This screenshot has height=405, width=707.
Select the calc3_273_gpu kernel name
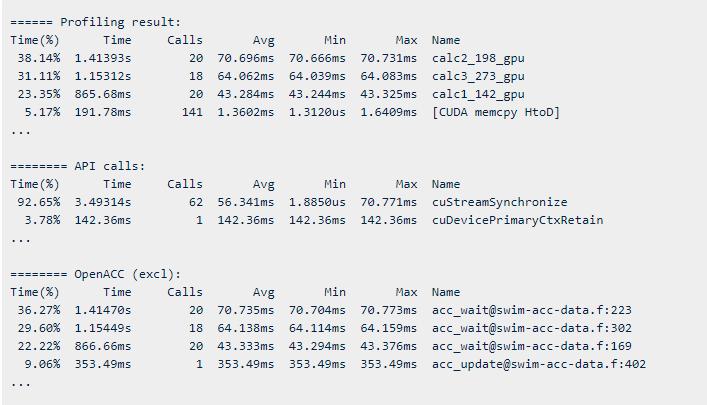(x=478, y=76)
